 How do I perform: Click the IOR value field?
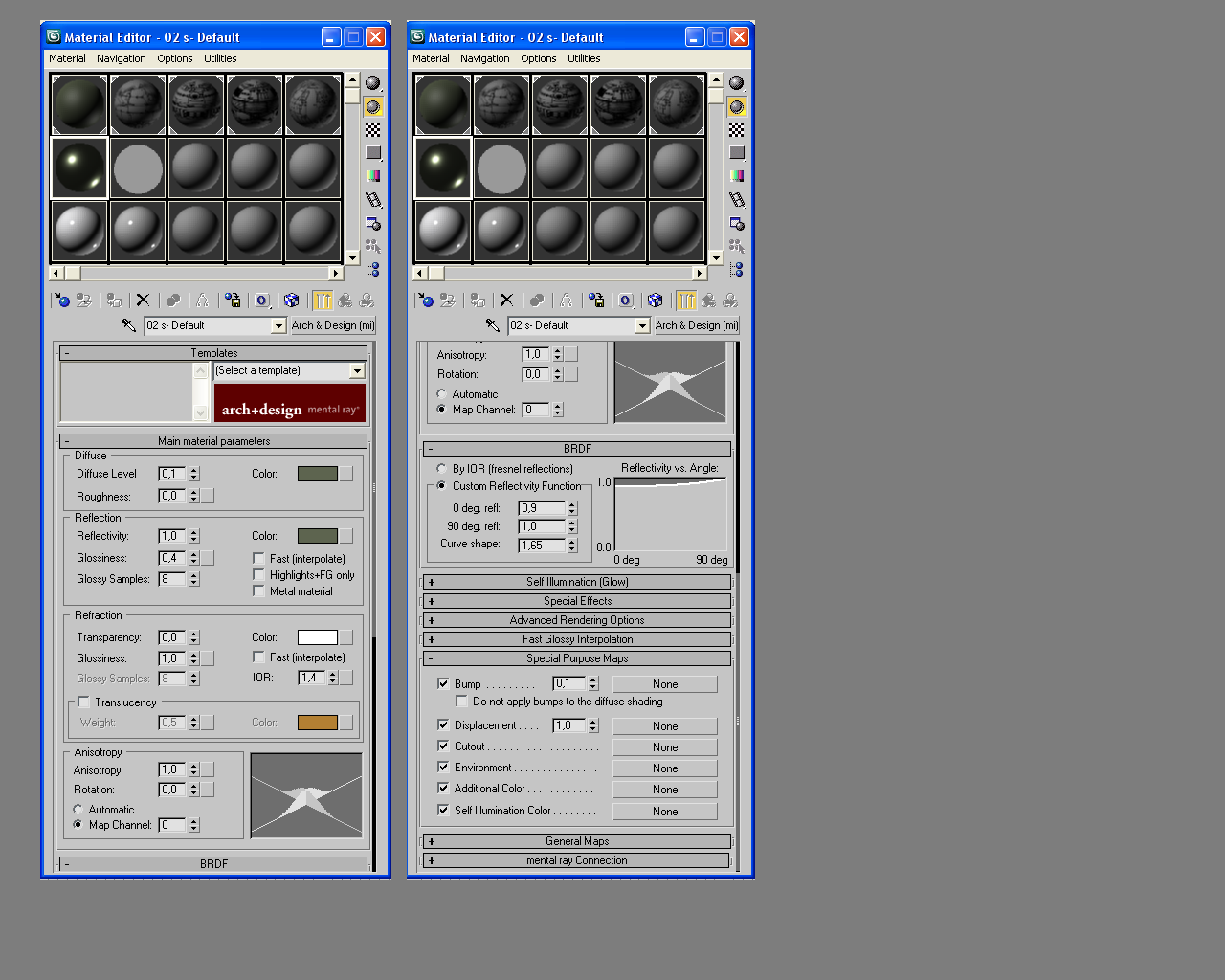click(312, 678)
